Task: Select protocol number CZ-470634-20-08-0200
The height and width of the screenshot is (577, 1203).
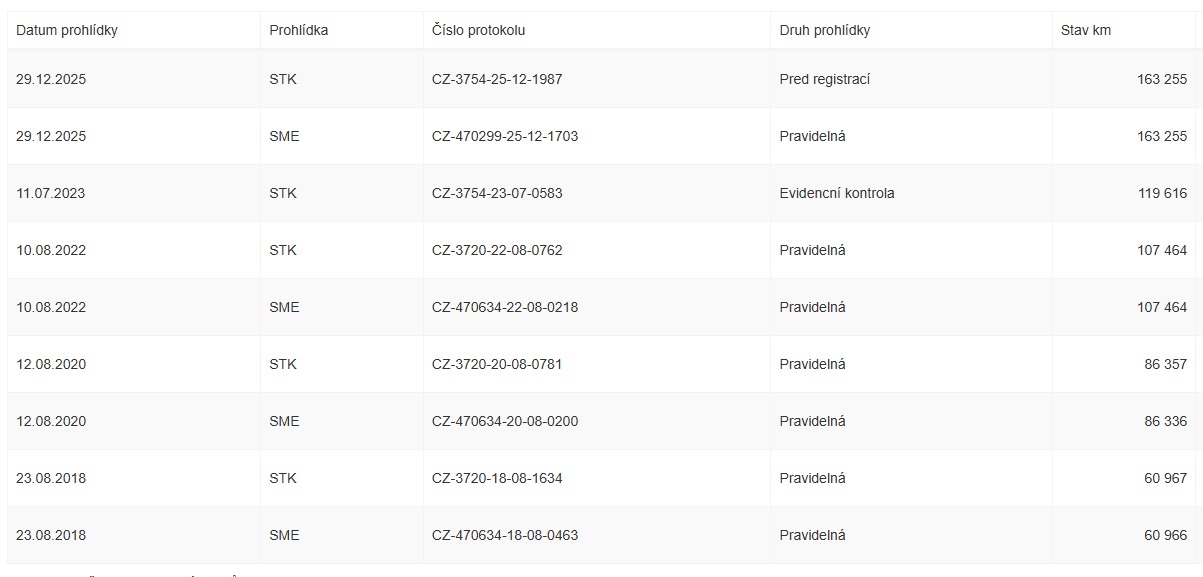Action: pyautogui.click(x=505, y=421)
